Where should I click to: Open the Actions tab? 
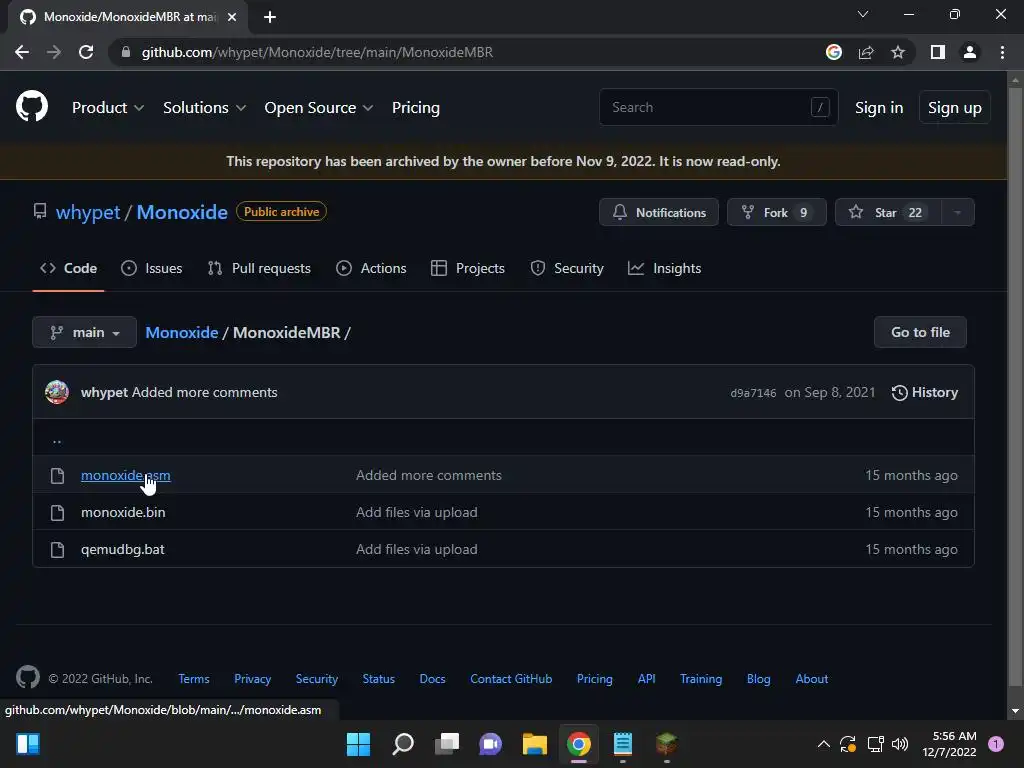pyautogui.click(x=371, y=268)
